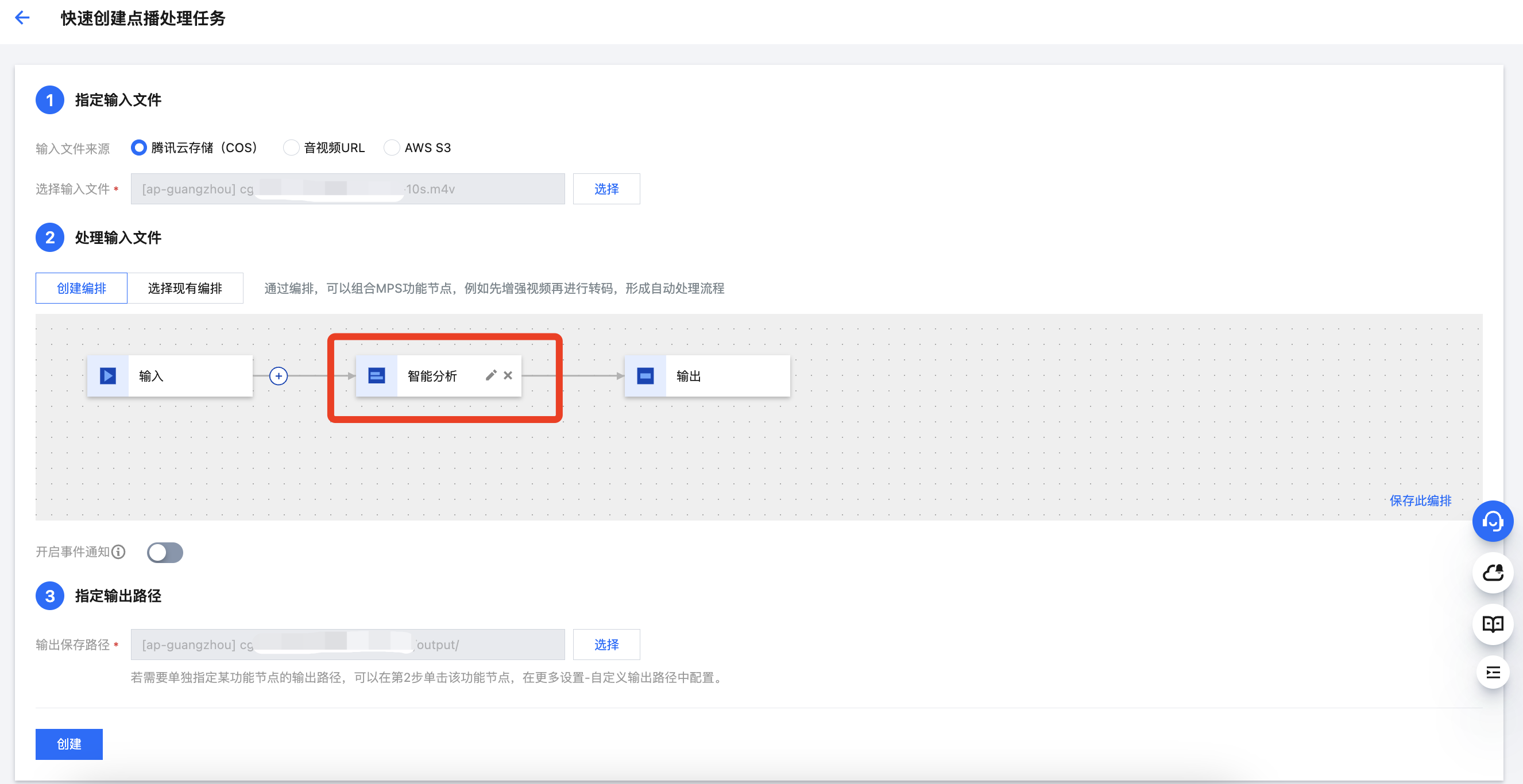Click 选择 button for input file
Screen dimensions: 1523x784
[x=606, y=189]
